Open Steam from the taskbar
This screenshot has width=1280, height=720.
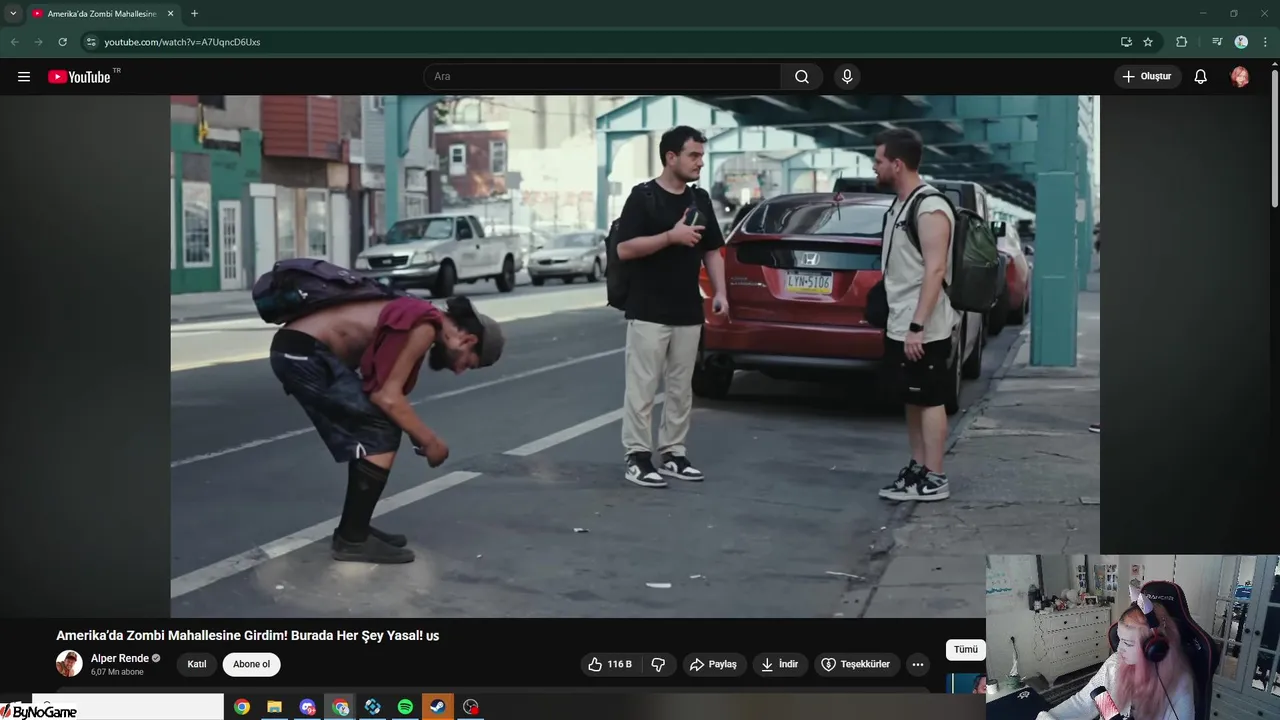(438, 707)
